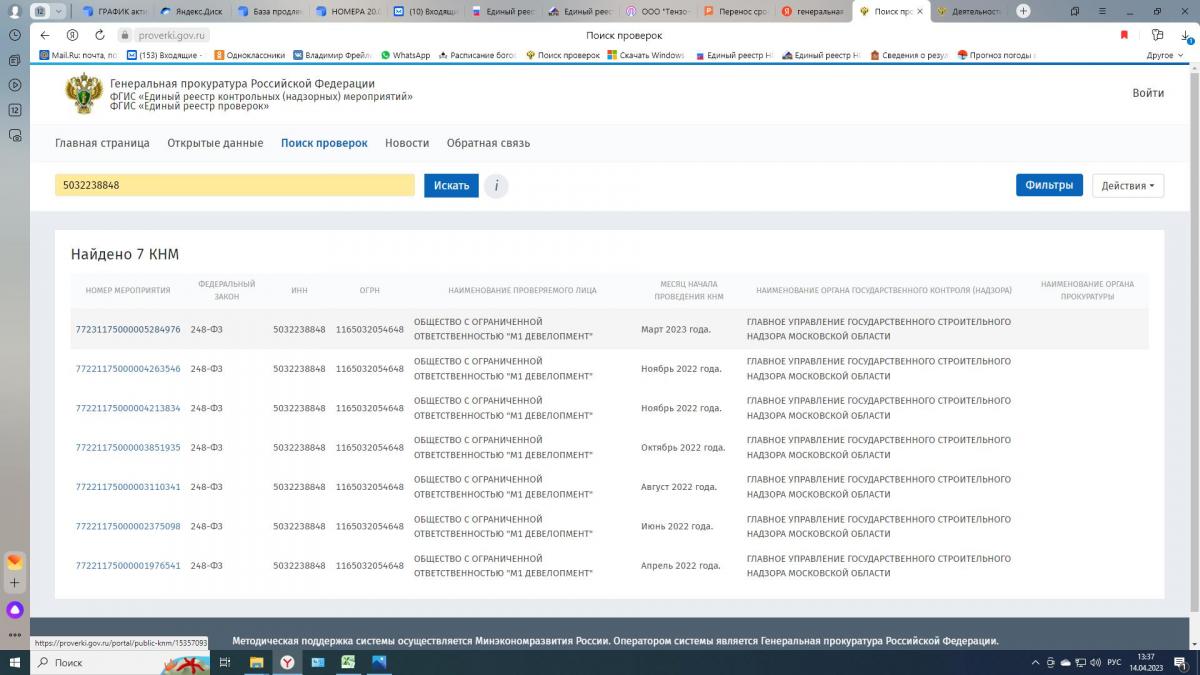Screen dimensions: 1200x675
Task: Go to Главная страница
Action: click(x=102, y=143)
